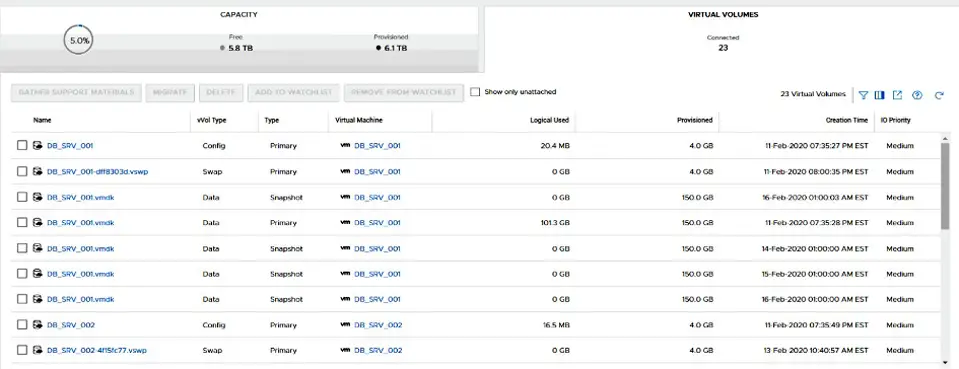Click volume icon beside DB_SRV_002-4f15fc77.vswp
959x369 pixels.
37,351
